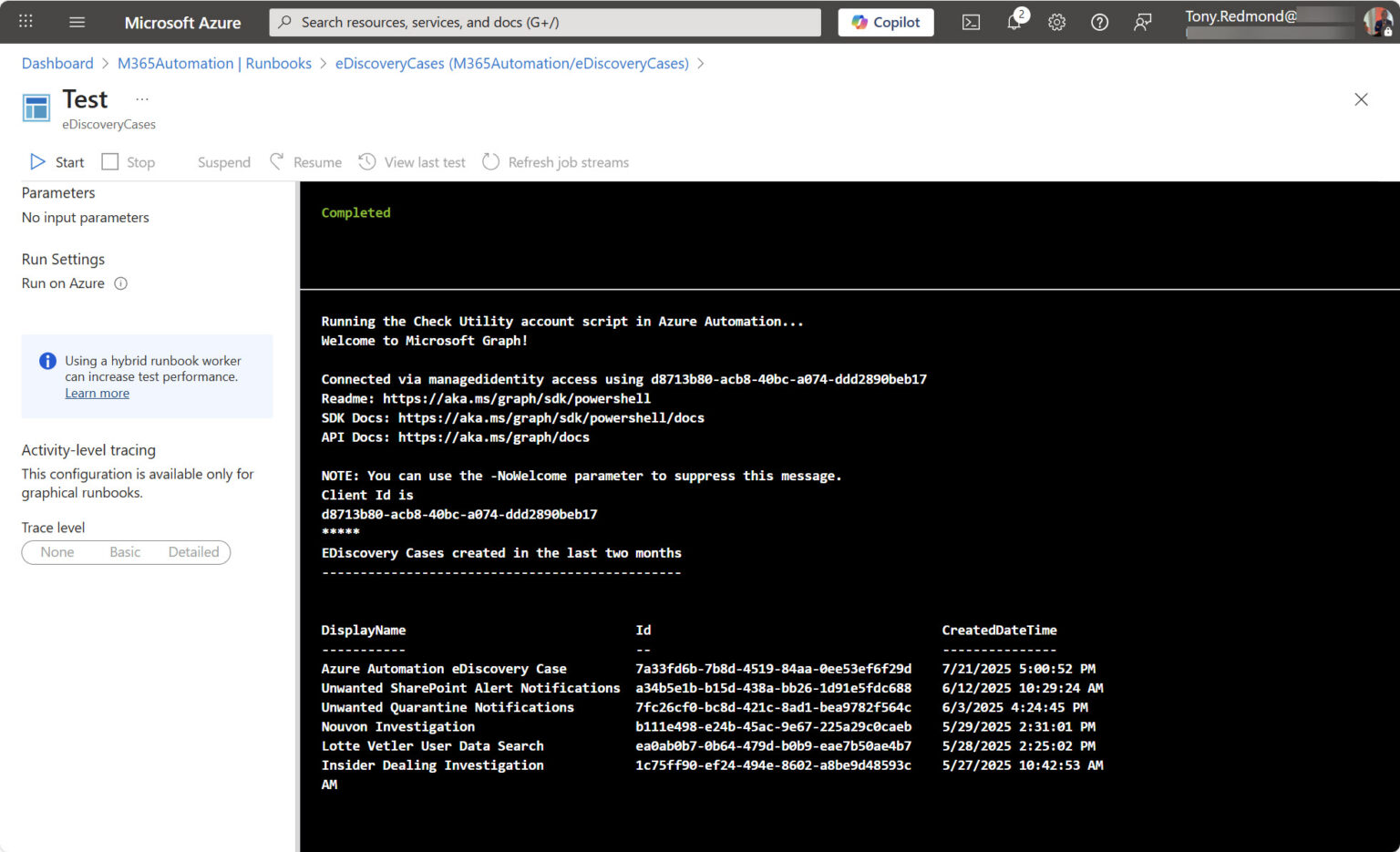Viewport: 1400px width, 852px height.
Task: Open the help and support panel
Action: (1099, 22)
